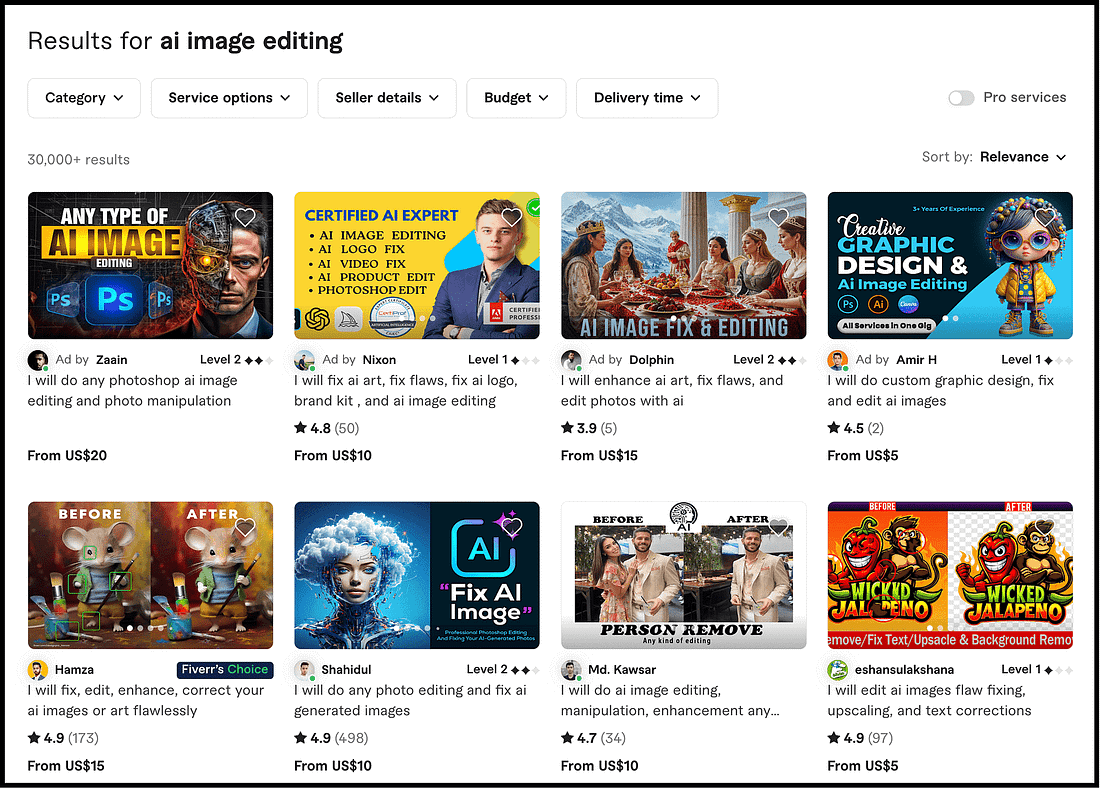Open the 'Certified AI Expert' gig thumbnail

pos(417,266)
